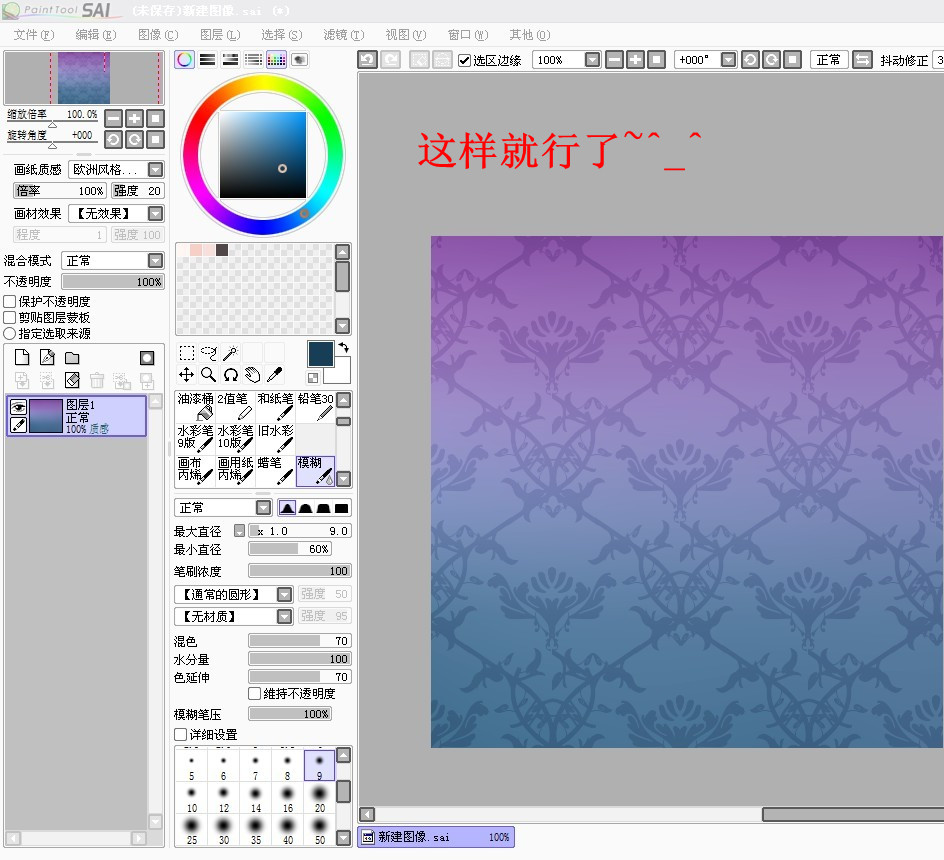Flip the canvas view horizontally

click(862, 60)
